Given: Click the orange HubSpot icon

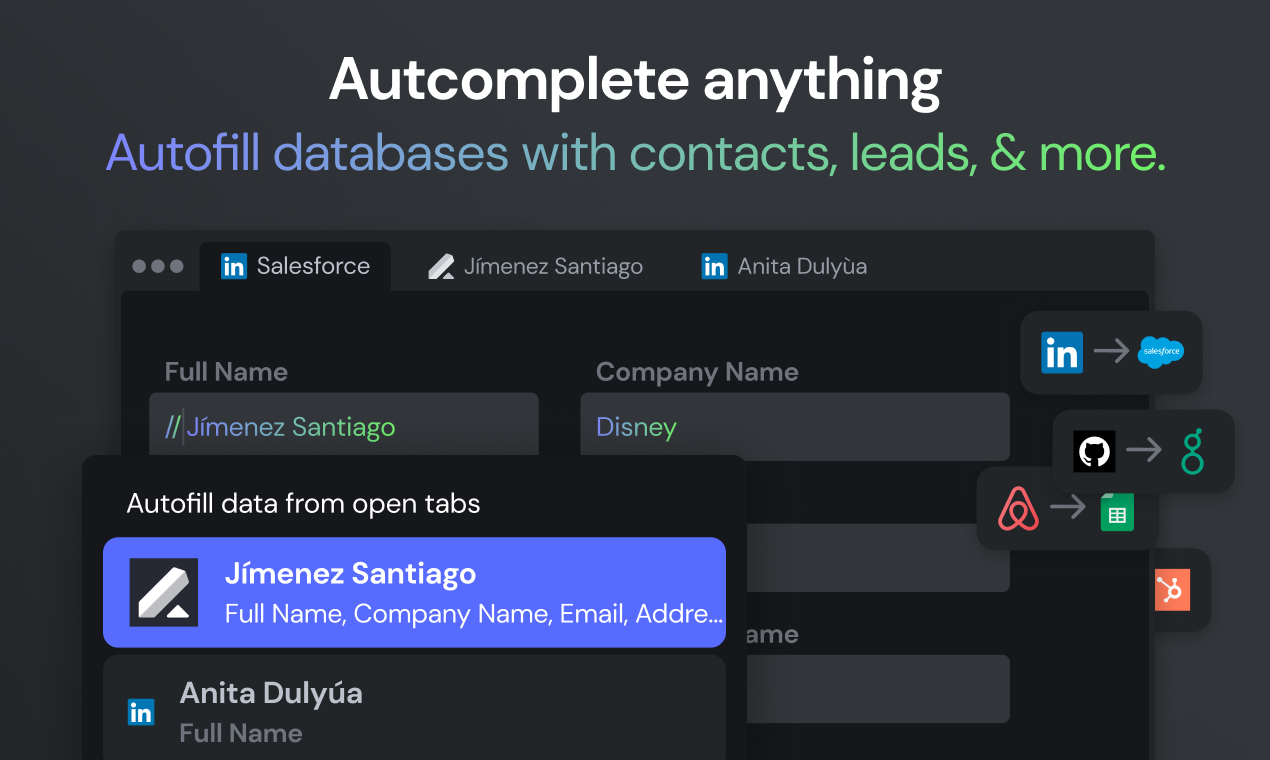Looking at the screenshot, I should click(x=1172, y=589).
